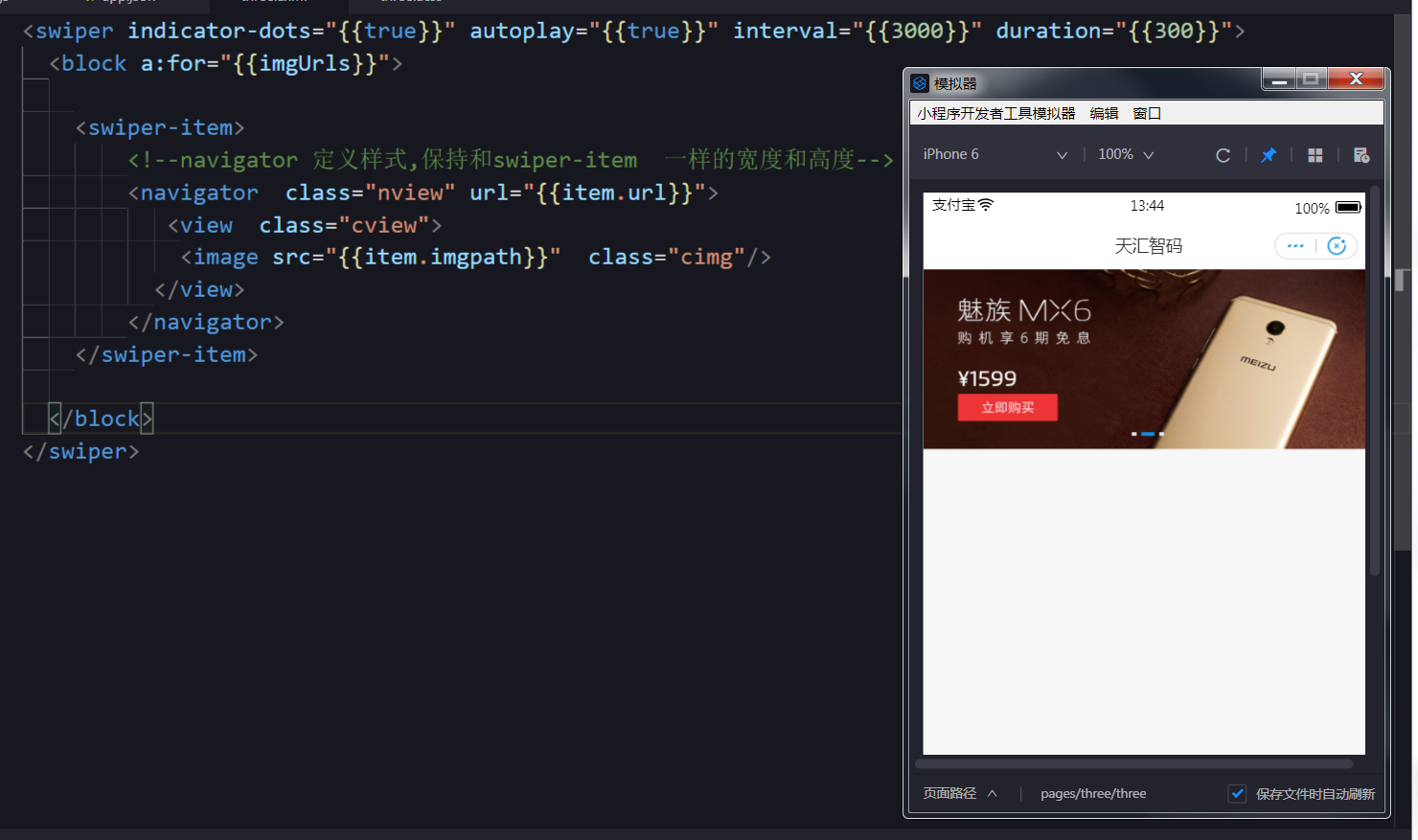This screenshot has height=840, width=1418.
Task: Minimize the simulator window
Action: [x=1278, y=79]
